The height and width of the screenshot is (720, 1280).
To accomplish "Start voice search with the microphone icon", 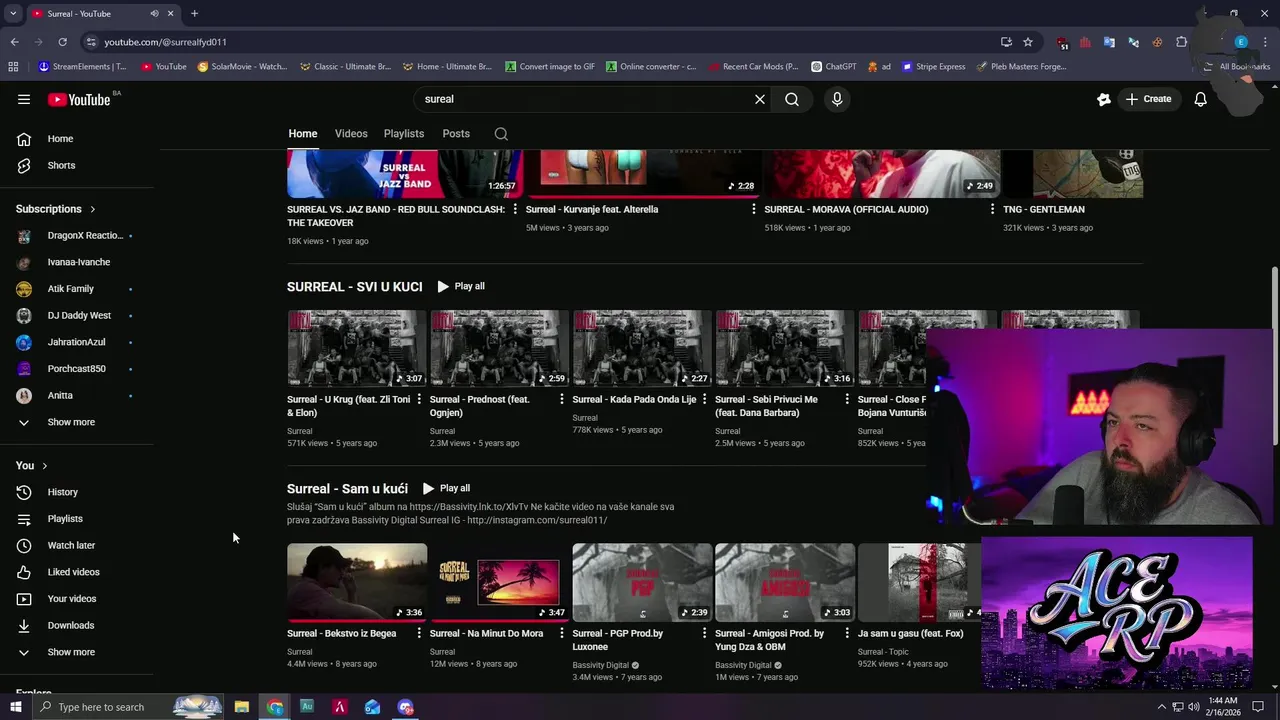I will pos(837,99).
